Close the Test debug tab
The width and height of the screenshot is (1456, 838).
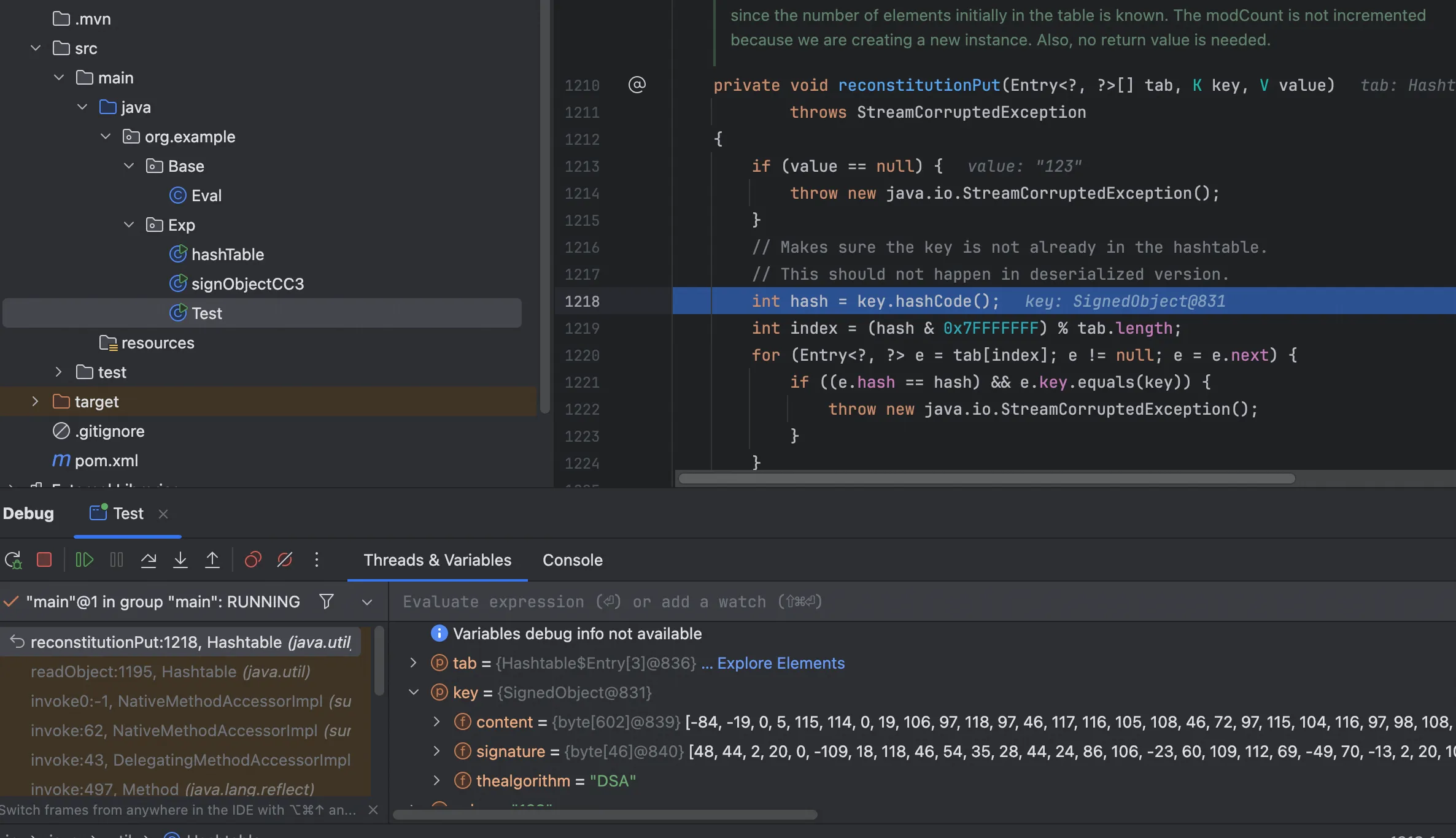163,514
